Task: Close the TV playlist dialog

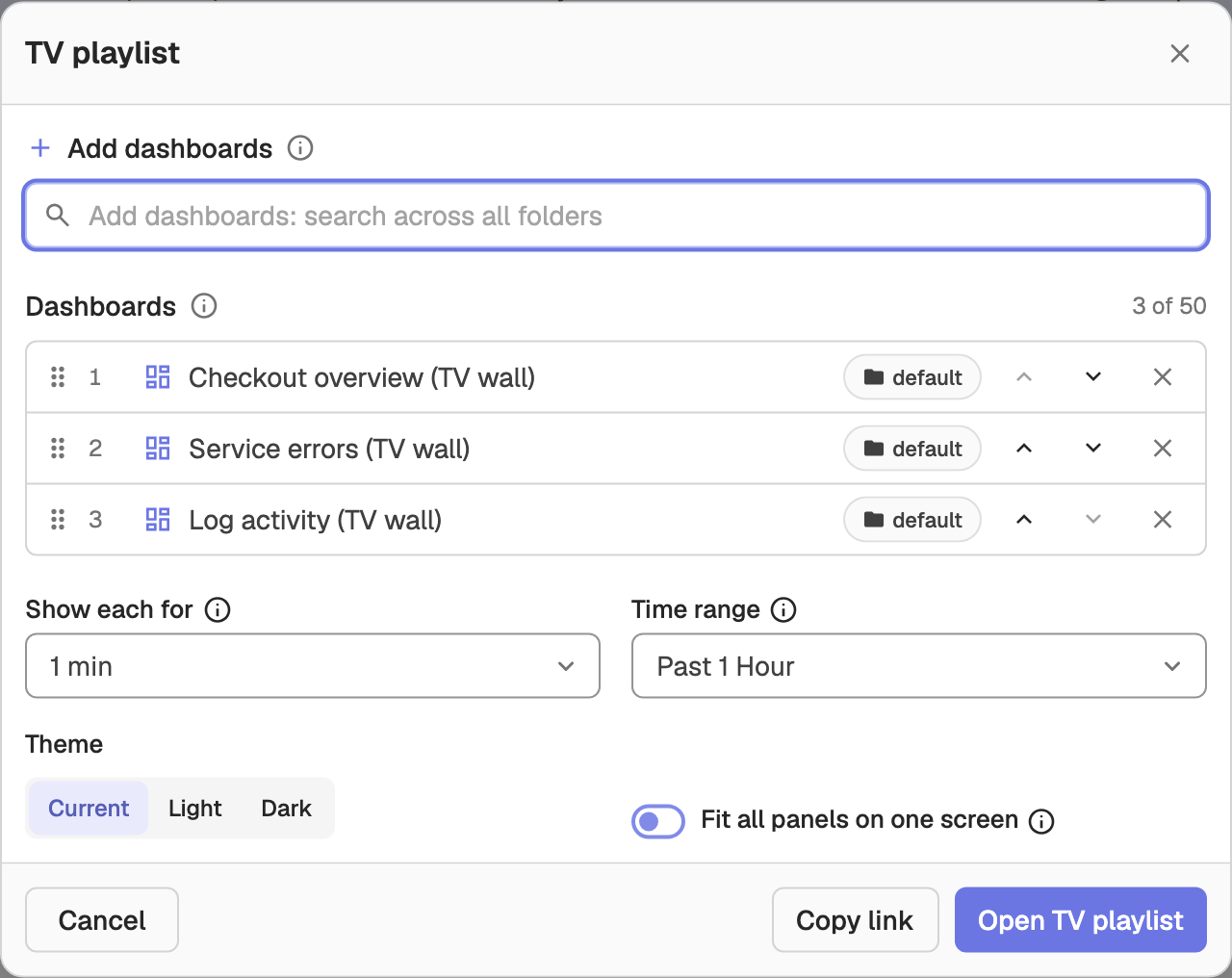Action: coord(1180,54)
